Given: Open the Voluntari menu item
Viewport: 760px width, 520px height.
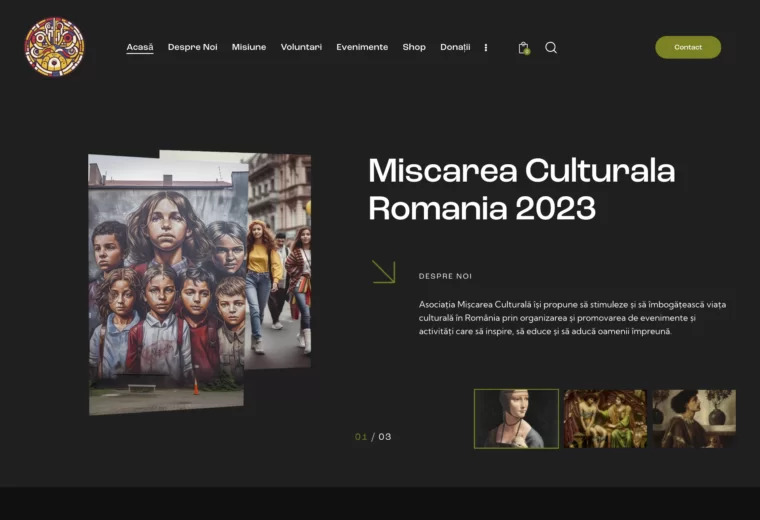Looking at the screenshot, I should pos(301,47).
